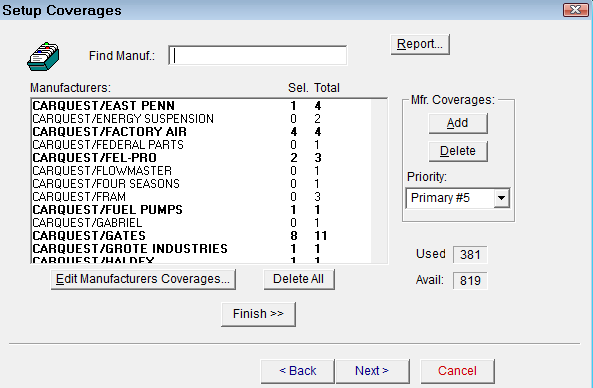Open Edit Manufacturers Coverages
The image size is (593, 388).
click(143, 279)
